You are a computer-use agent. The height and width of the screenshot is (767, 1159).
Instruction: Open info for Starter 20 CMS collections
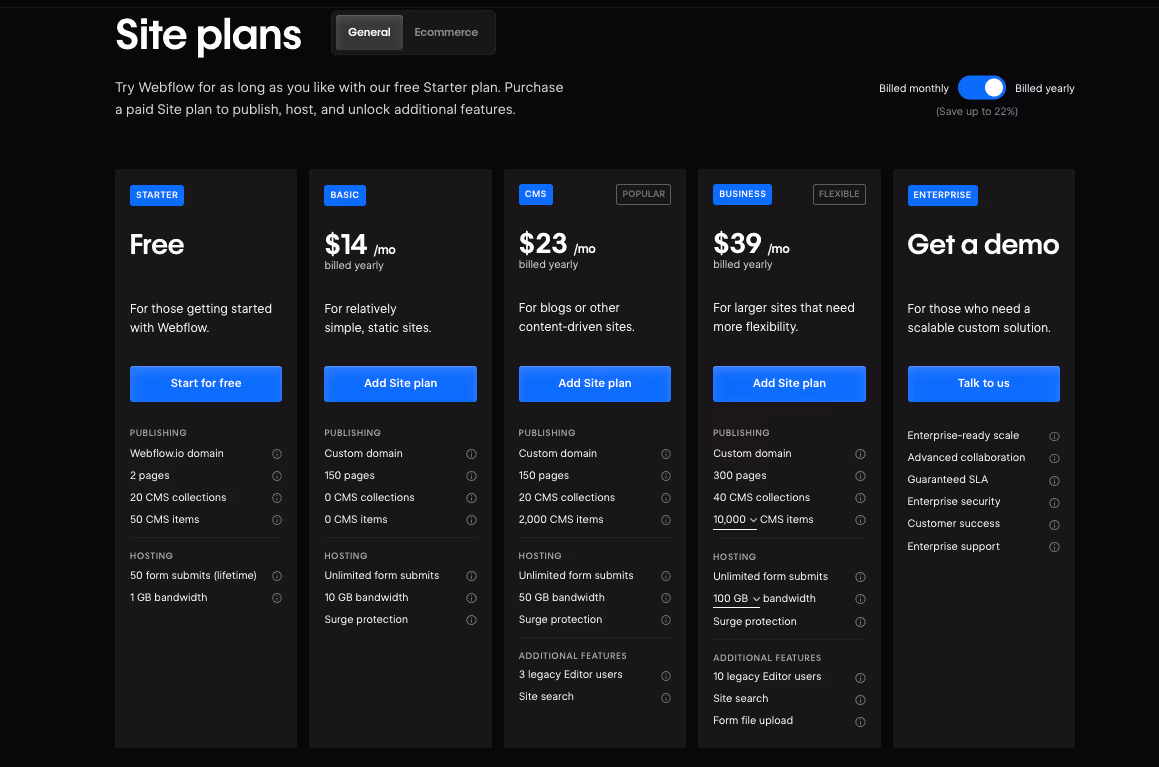pyautogui.click(x=276, y=498)
